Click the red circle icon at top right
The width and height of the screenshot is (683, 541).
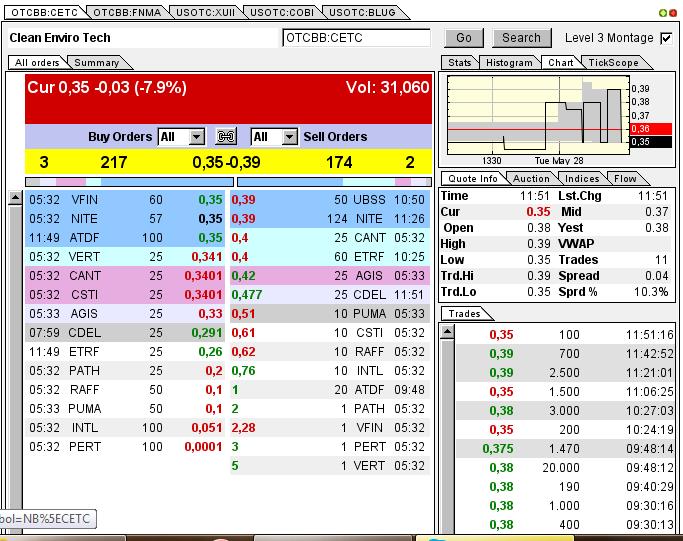click(x=673, y=13)
